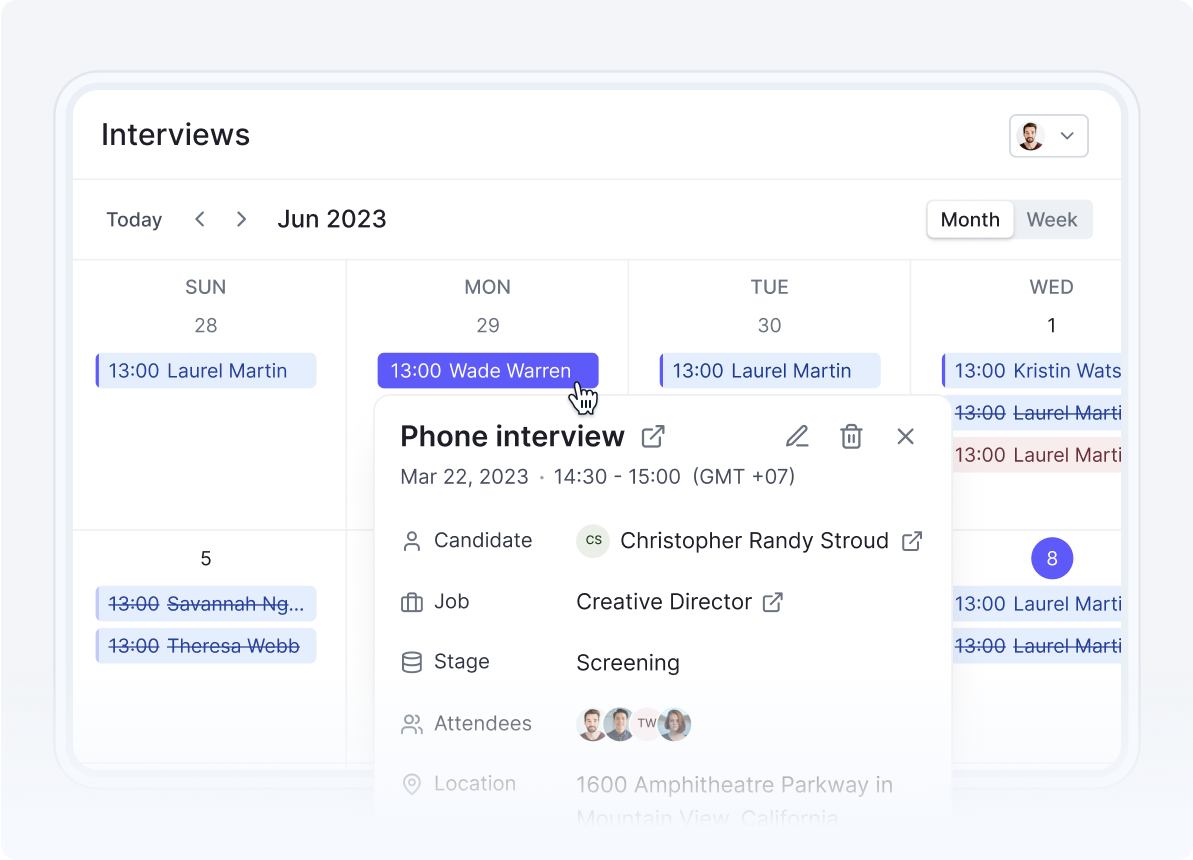Go to previous month arrow
This screenshot has height=860, width=1193.
200,219
